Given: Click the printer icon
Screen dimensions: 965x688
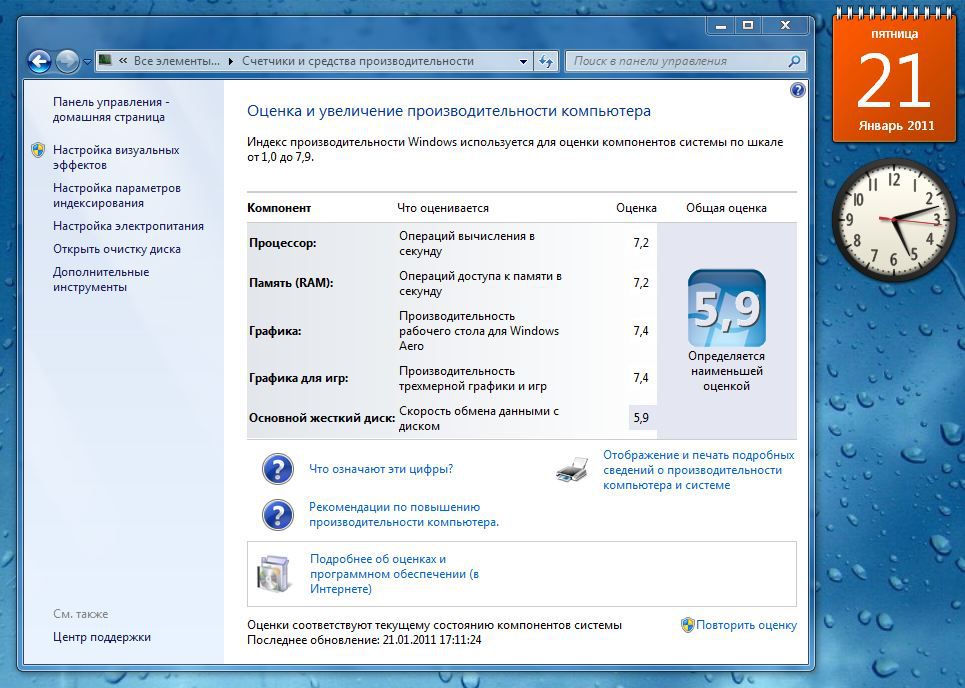Looking at the screenshot, I should (x=572, y=470).
